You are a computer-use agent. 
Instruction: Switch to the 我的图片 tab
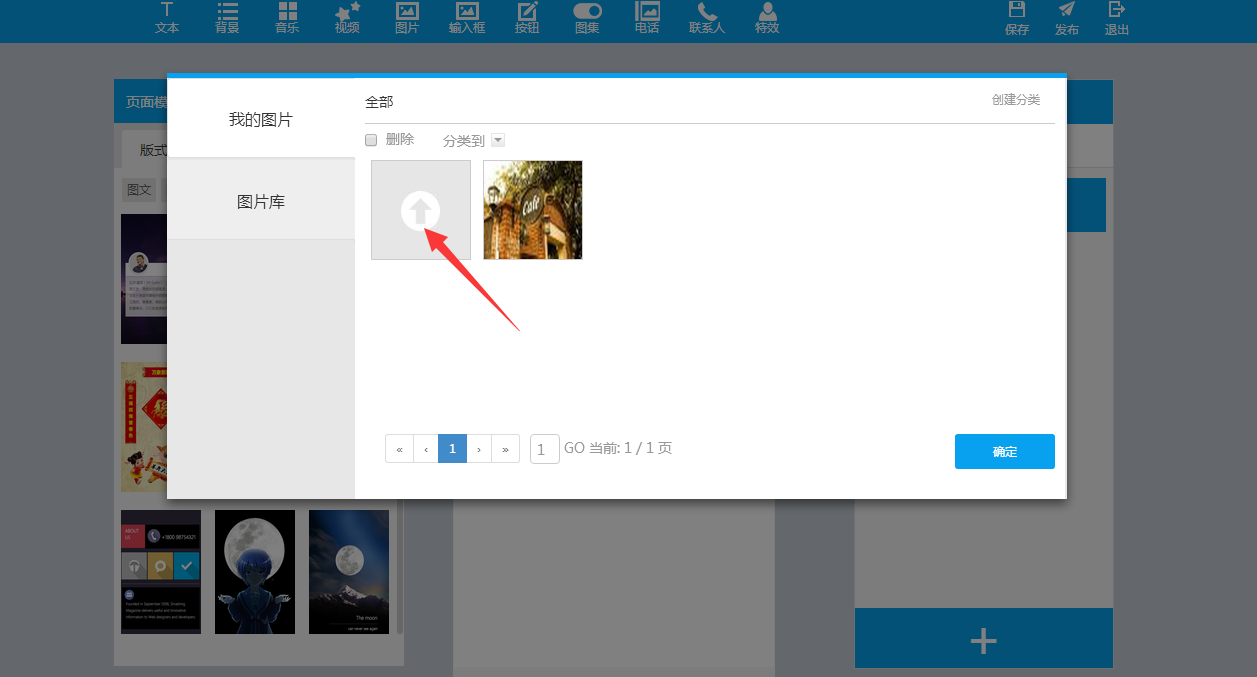pyautogui.click(x=261, y=120)
